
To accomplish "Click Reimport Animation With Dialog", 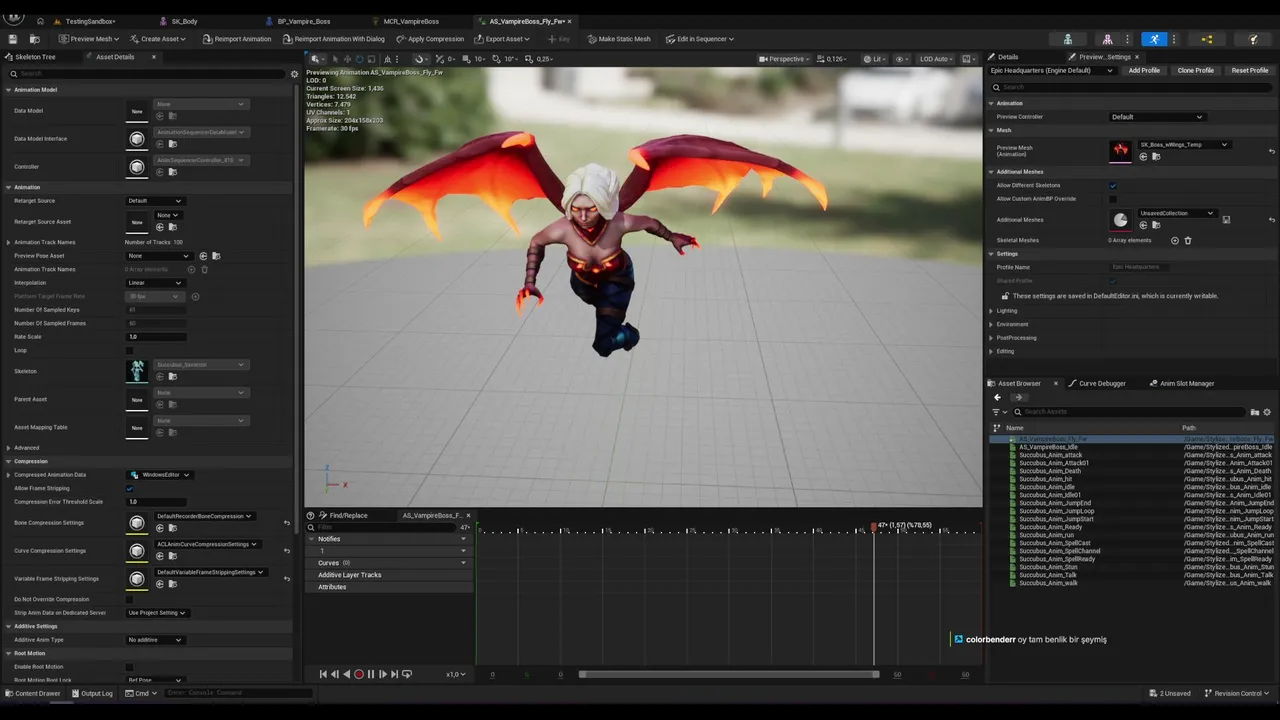I will pos(333,39).
